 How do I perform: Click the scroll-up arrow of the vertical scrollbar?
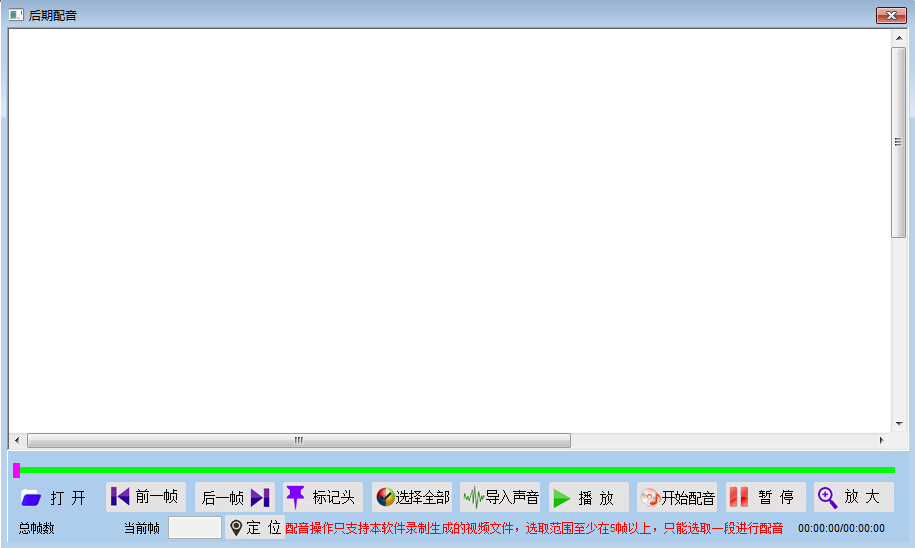click(x=899, y=38)
